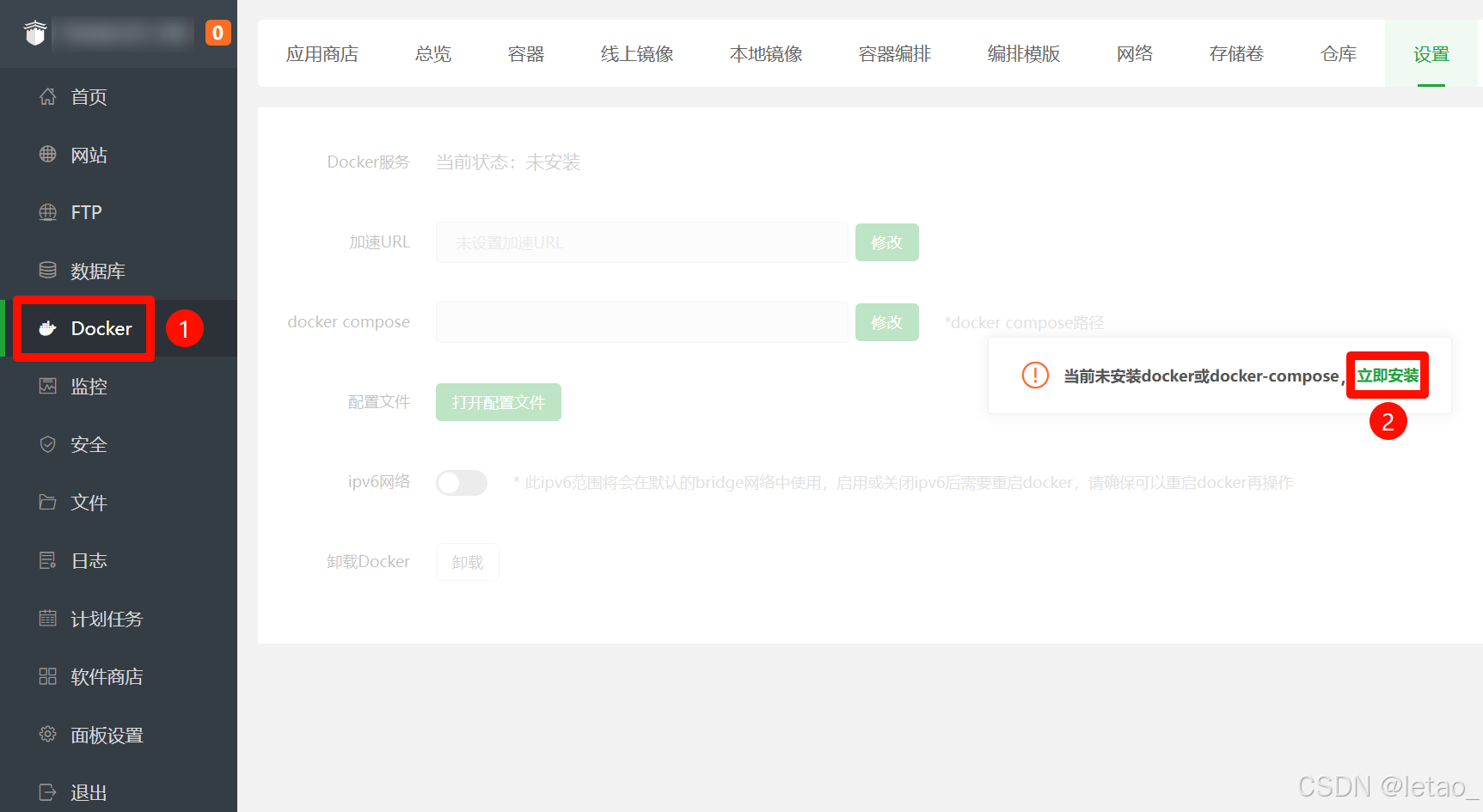The height and width of the screenshot is (812, 1483).
Task: Click the 卸载 Docker button
Action: (x=468, y=562)
